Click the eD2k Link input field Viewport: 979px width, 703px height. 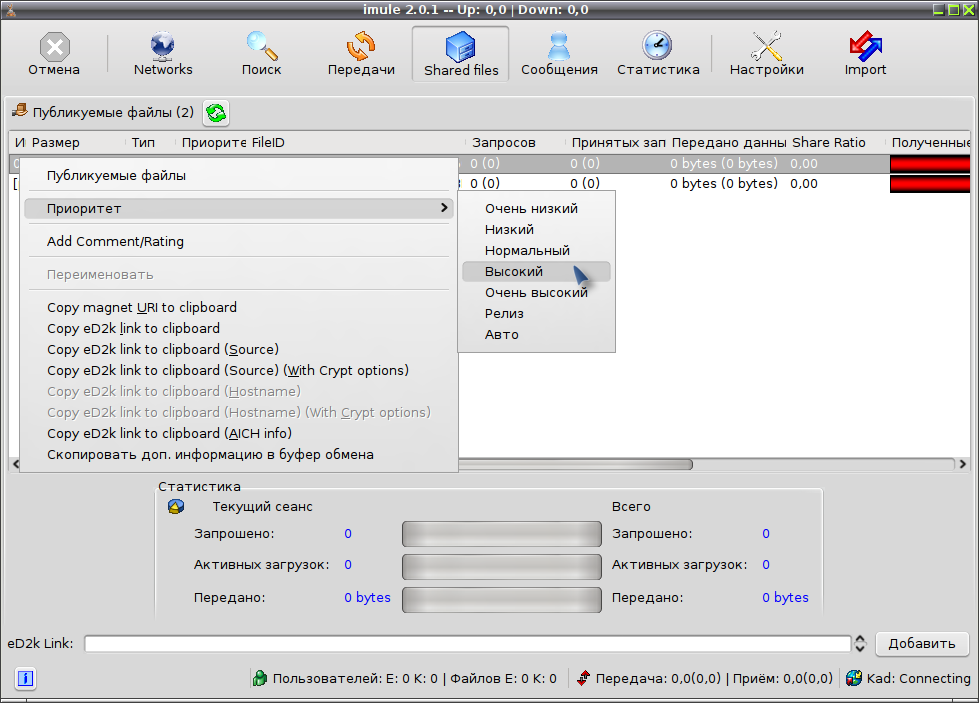[x=468, y=644]
